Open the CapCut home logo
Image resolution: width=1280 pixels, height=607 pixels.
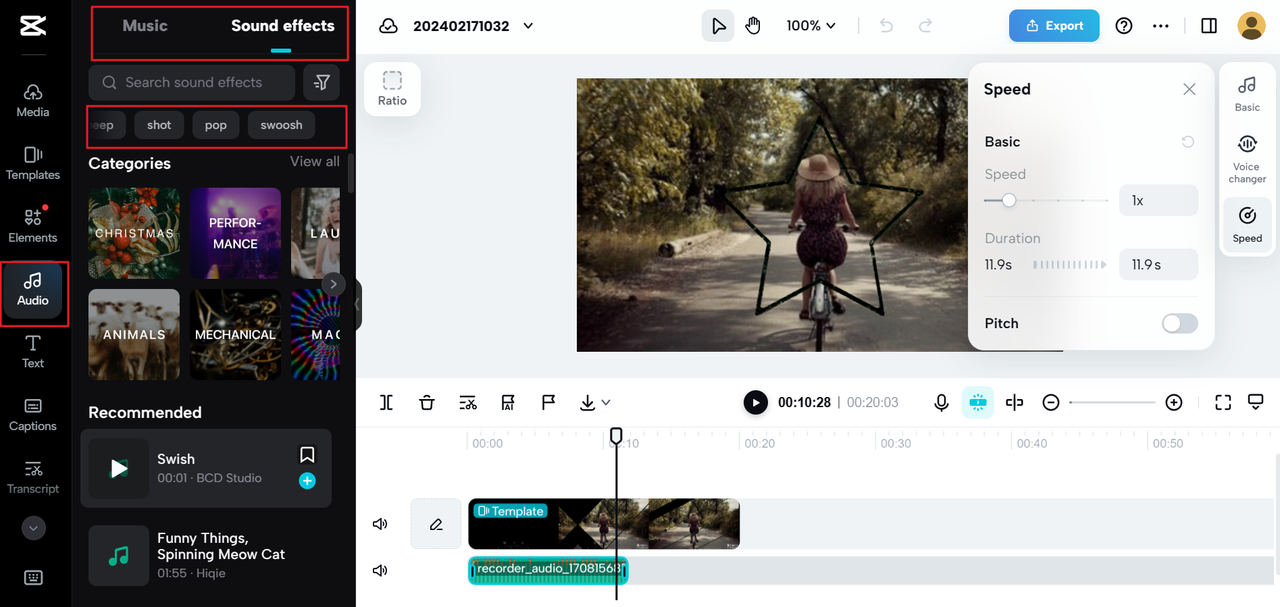click(33, 26)
